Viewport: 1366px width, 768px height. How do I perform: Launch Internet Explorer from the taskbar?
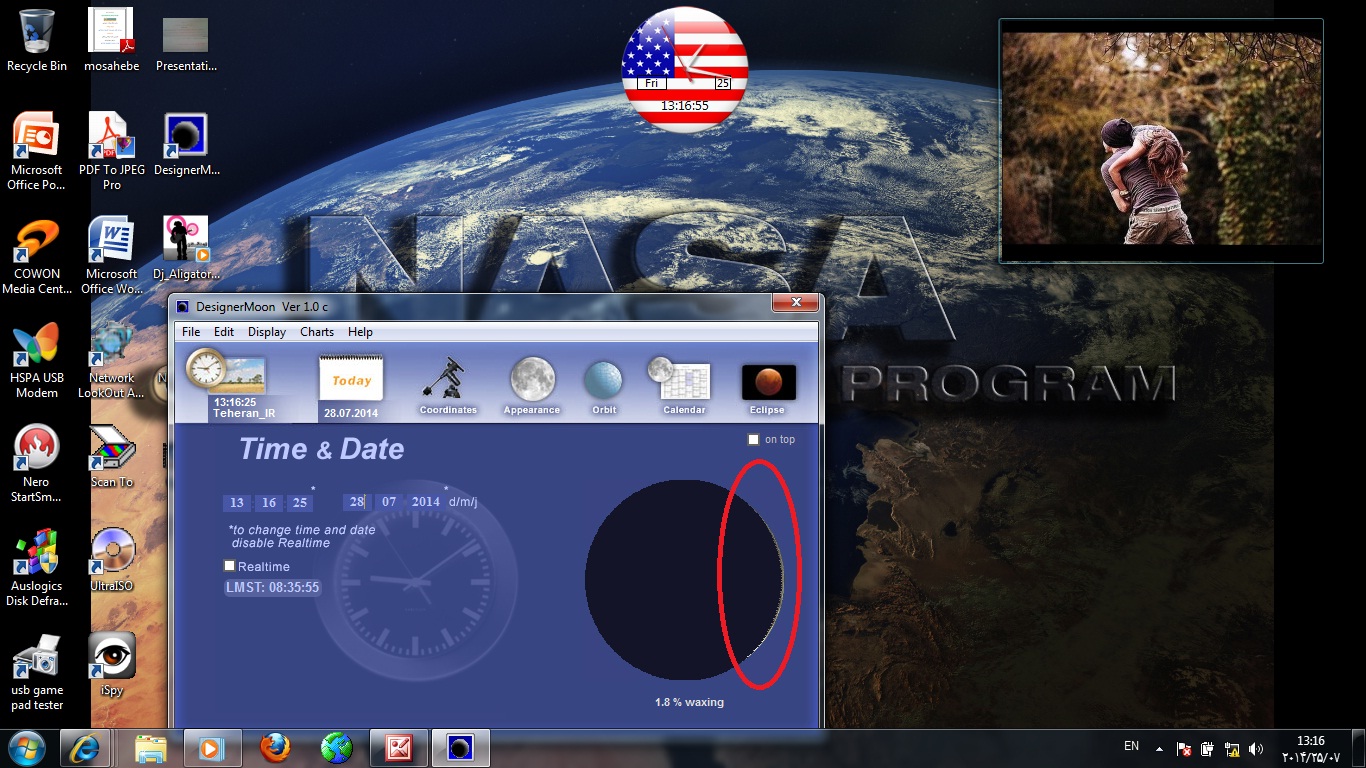(x=85, y=748)
